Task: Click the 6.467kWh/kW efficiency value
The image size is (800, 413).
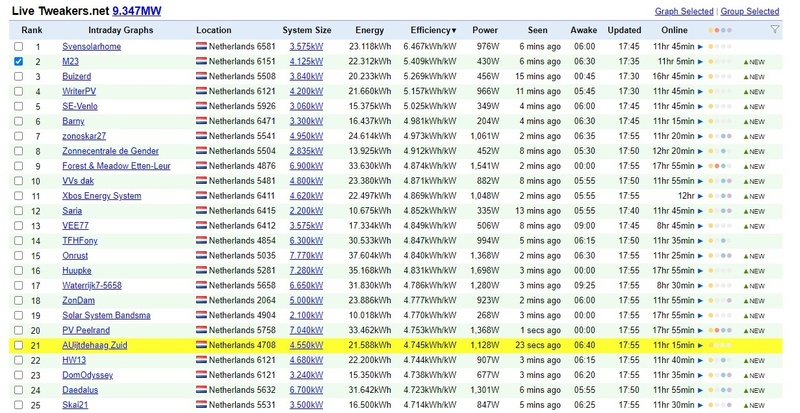Action: [x=430, y=46]
